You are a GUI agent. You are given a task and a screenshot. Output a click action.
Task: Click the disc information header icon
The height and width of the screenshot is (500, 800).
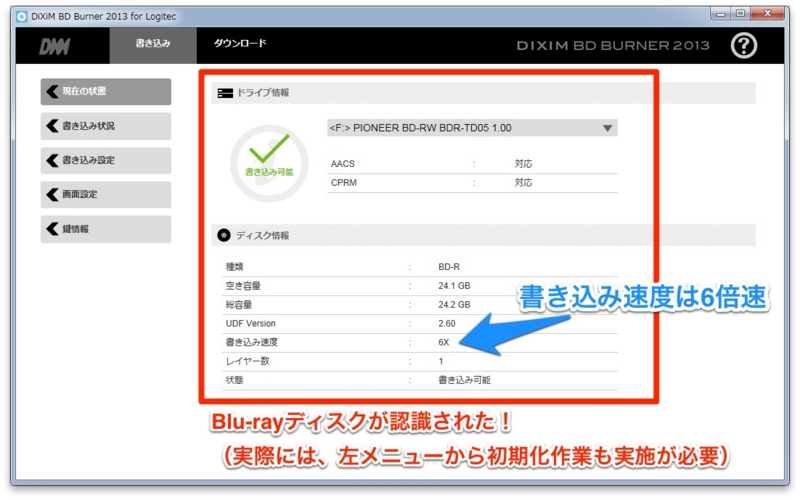pos(223,235)
